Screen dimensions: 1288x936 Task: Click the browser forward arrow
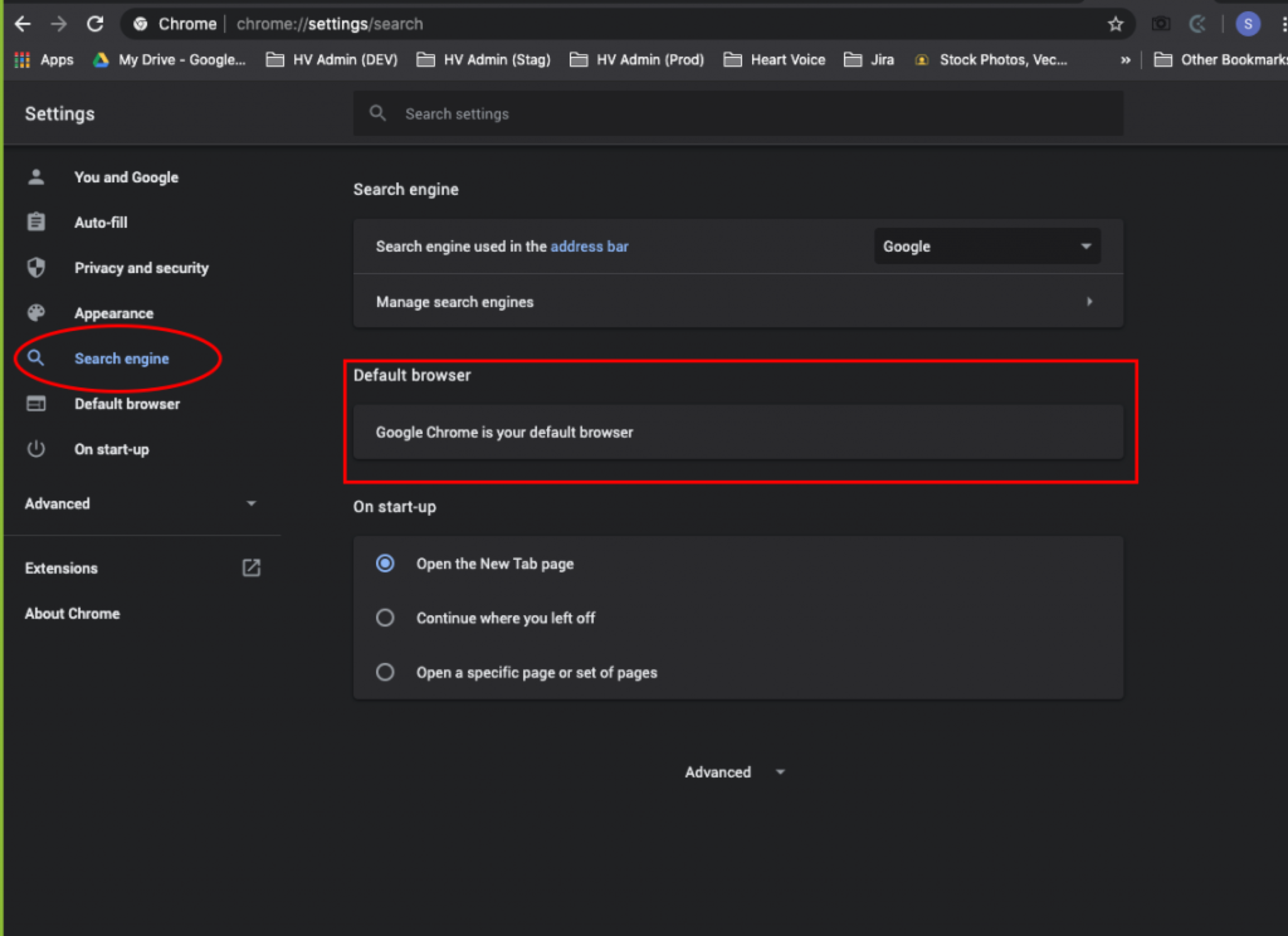(58, 24)
